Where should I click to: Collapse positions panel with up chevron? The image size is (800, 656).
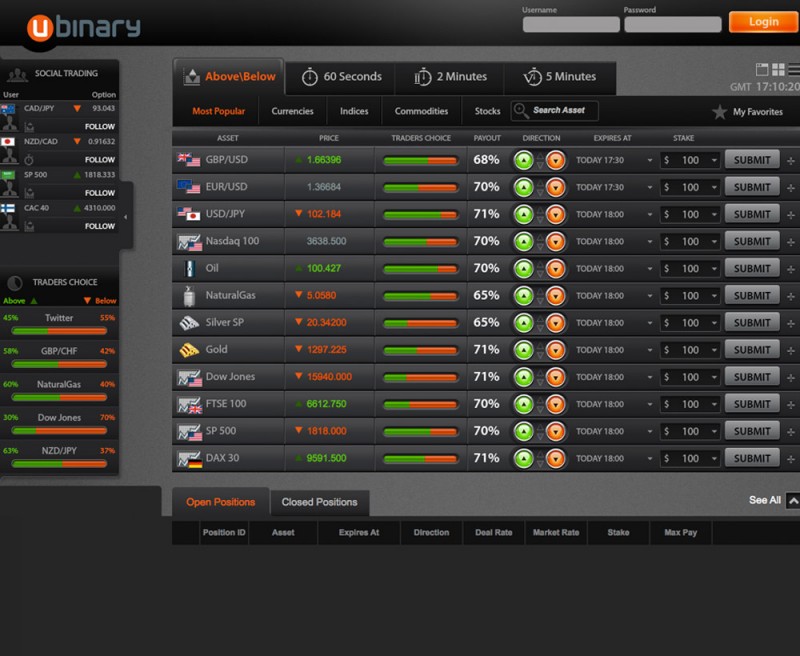[x=793, y=500]
